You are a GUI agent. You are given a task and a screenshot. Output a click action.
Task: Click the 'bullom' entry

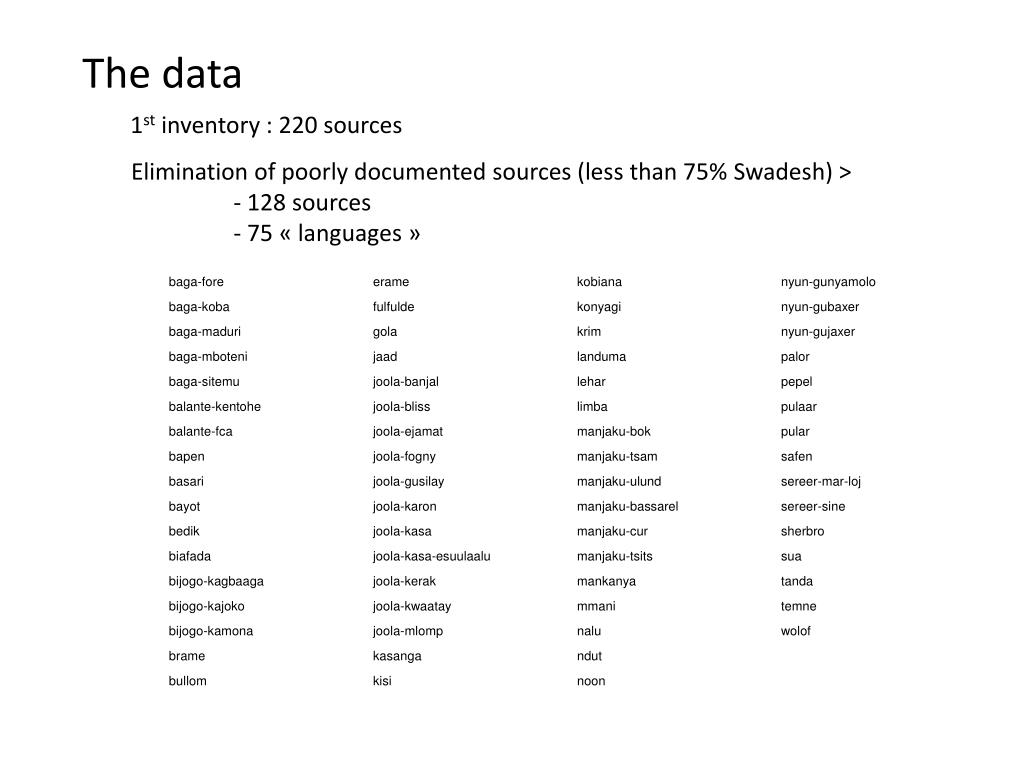187,680
